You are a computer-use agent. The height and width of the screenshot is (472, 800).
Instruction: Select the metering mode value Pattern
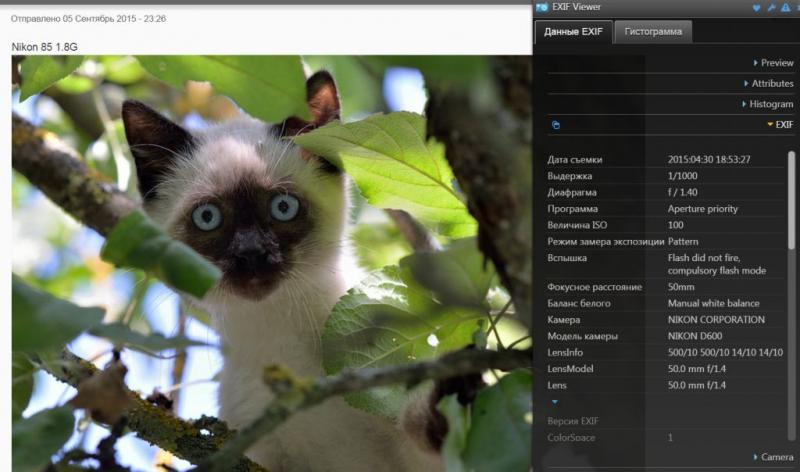coord(683,241)
